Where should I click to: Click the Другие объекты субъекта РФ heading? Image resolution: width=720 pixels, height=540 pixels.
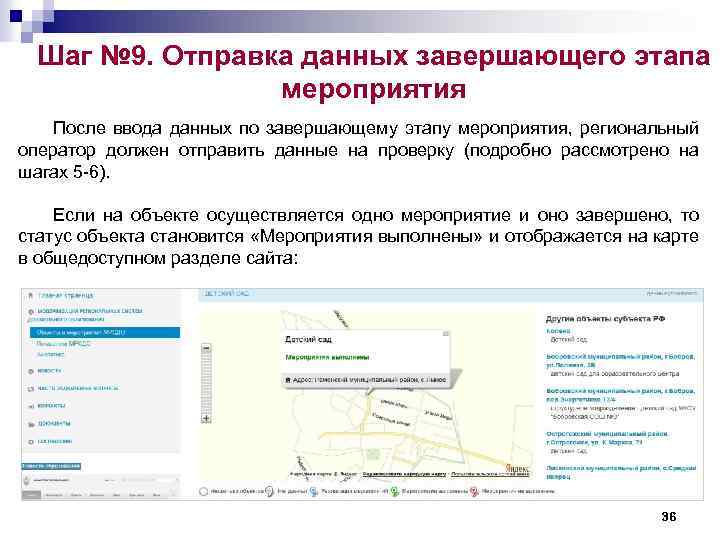605,319
